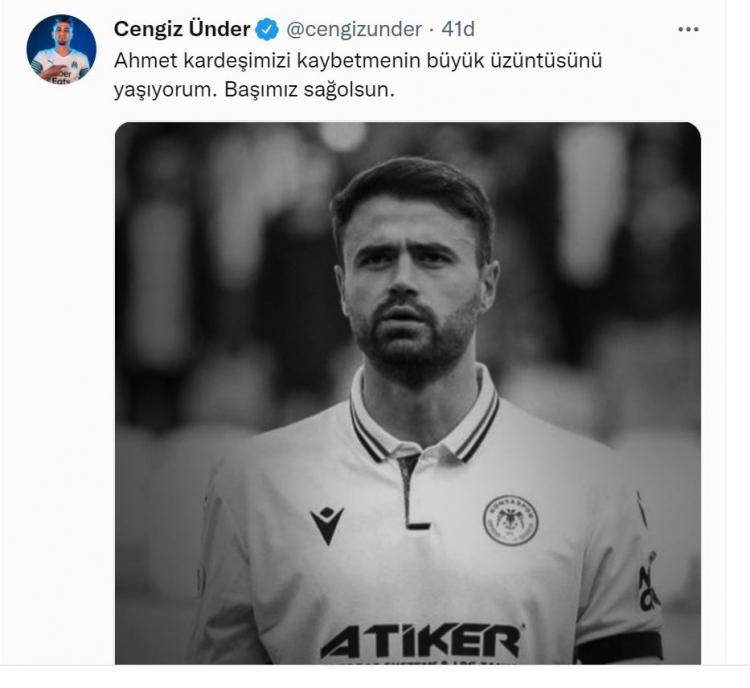Open Cengiz Ünder's round profile avatar
Viewport: 750px width, 688px height.
click(61, 50)
